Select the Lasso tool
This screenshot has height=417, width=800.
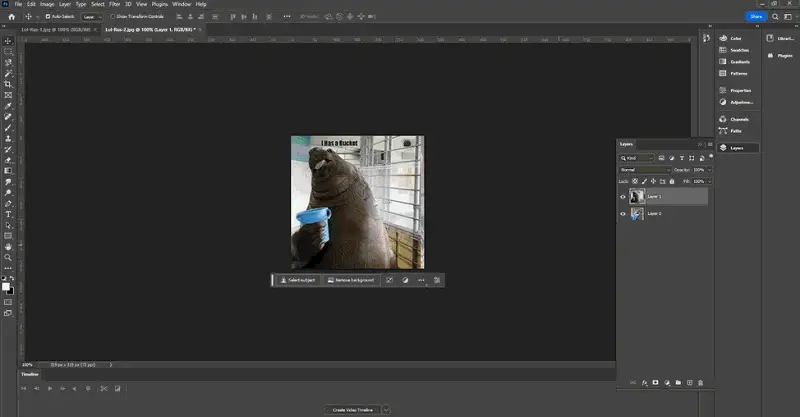[x=8, y=62]
